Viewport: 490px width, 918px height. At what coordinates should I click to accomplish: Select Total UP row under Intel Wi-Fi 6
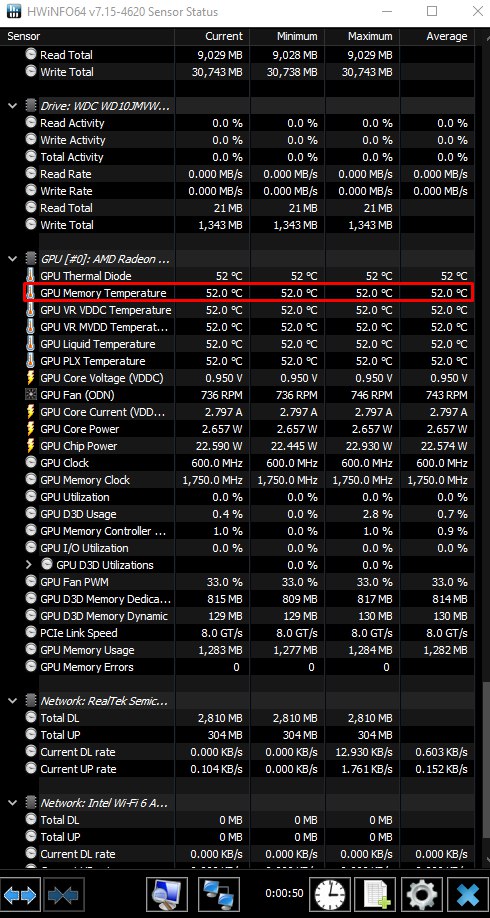pos(248,836)
